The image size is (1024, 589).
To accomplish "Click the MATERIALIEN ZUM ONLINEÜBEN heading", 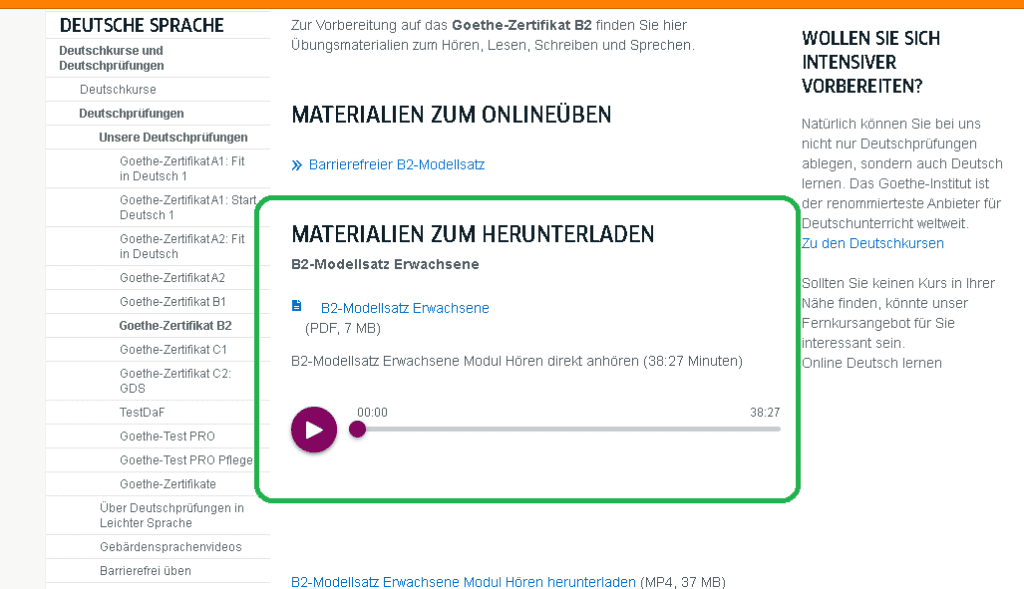I will tap(451, 114).
